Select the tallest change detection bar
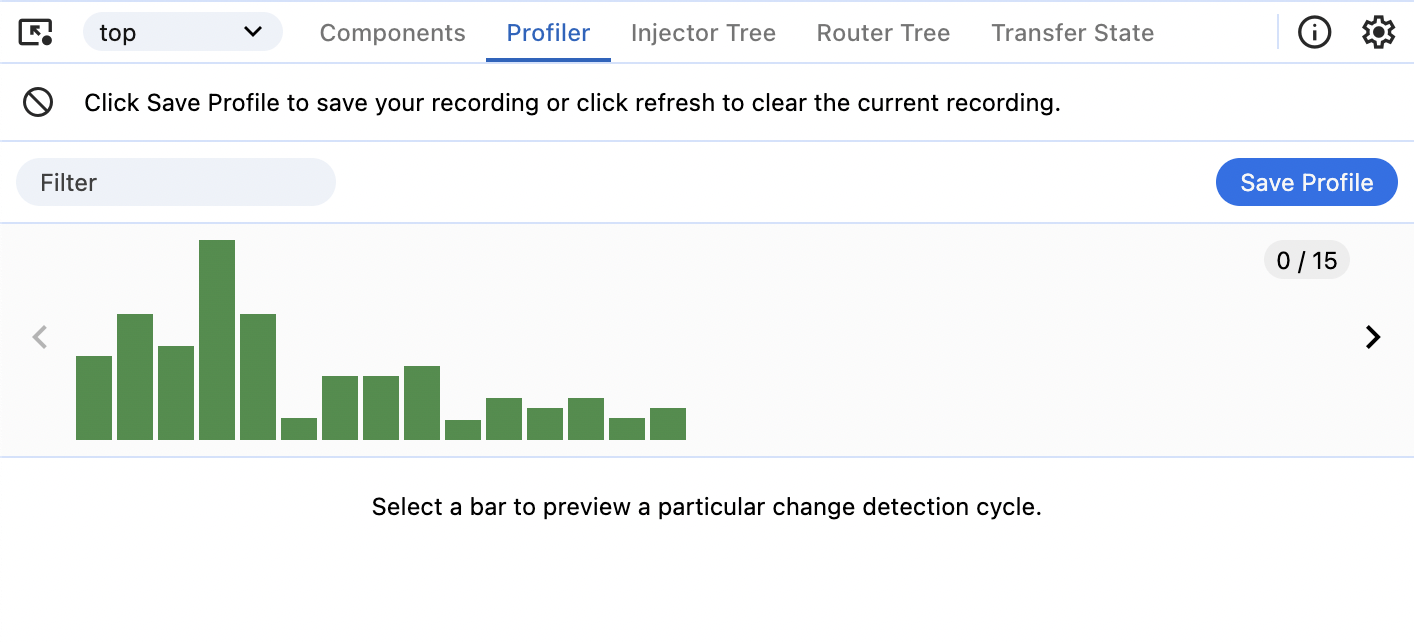Image resolution: width=1414 pixels, height=642 pixels. coord(216,340)
